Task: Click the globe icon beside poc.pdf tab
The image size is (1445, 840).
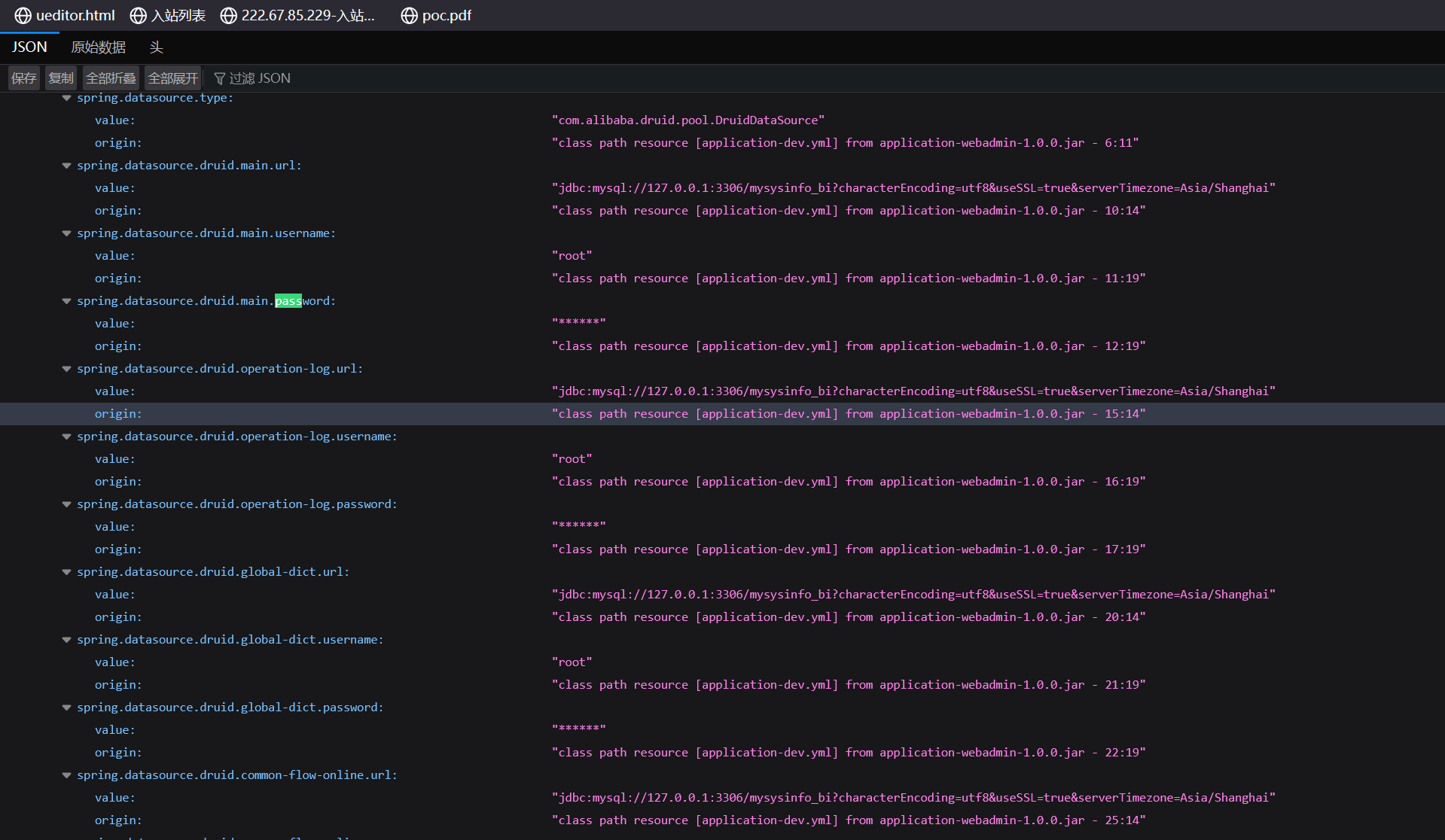Action: 409,16
